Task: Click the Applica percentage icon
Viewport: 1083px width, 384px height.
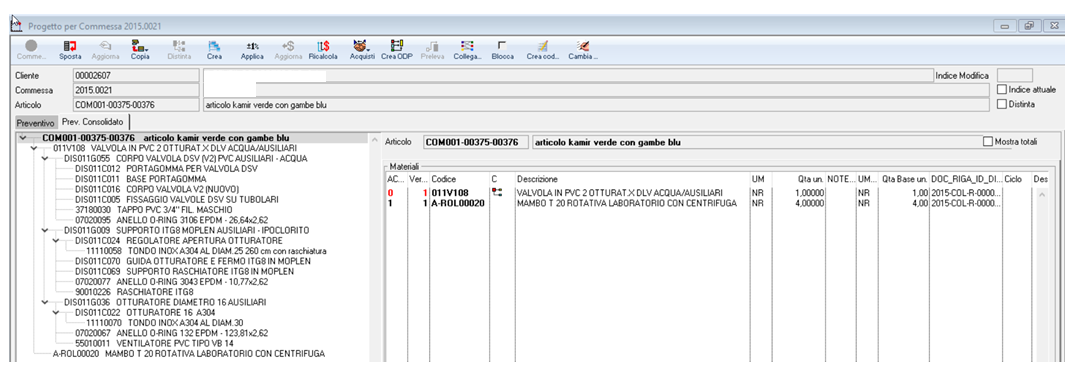Action: click(252, 46)
